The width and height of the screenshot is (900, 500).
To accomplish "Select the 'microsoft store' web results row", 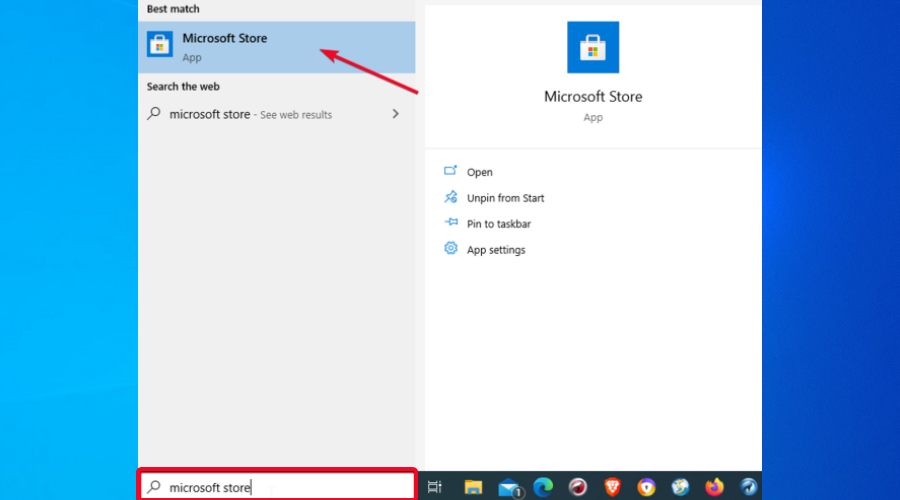I will [276, 114].
